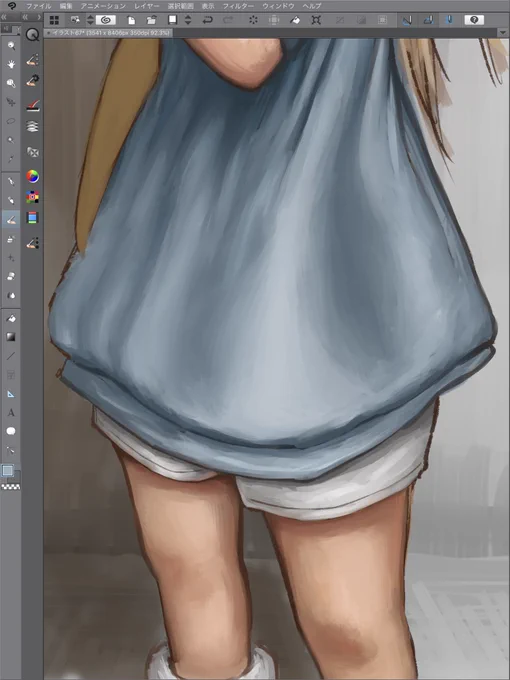Select the highlighted Brush tool
The height and width of the screenshot is (680, 510).
coord(11,219)
